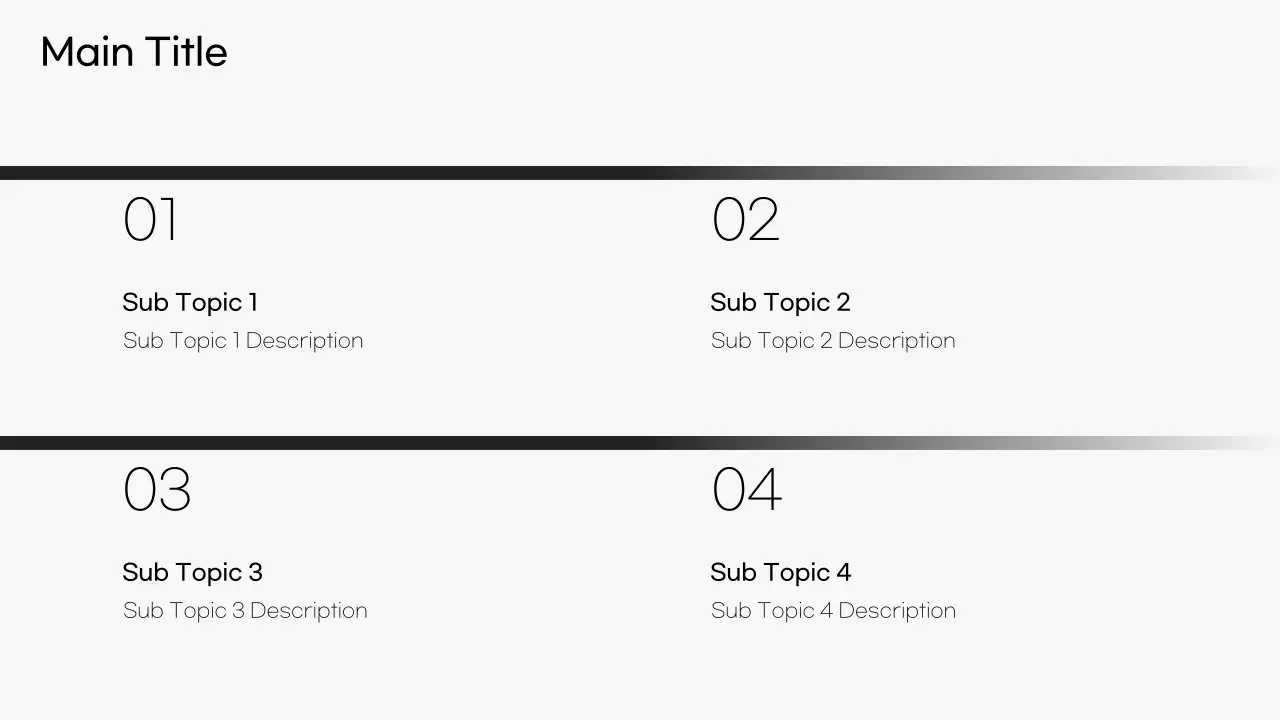Click the word 'Main' in the heading

88,53
